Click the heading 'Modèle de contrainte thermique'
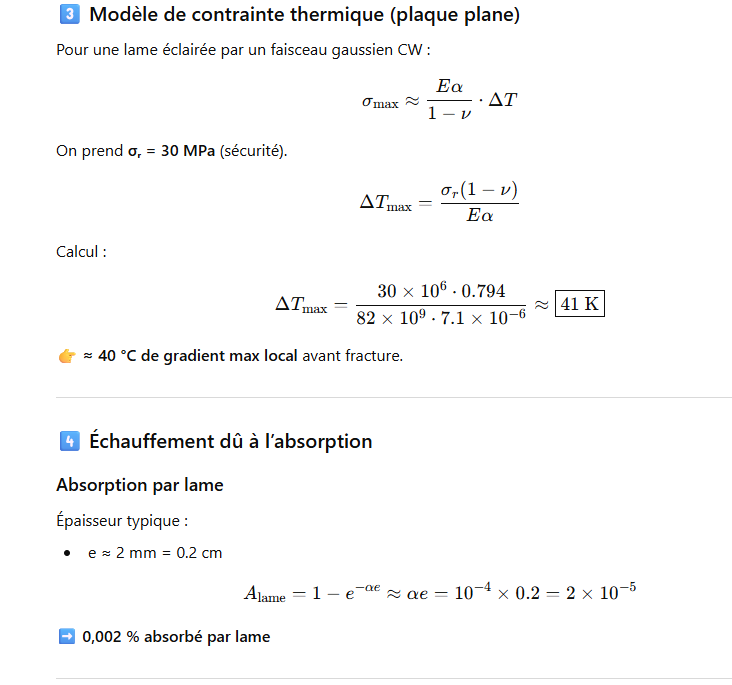 point(304,15)
